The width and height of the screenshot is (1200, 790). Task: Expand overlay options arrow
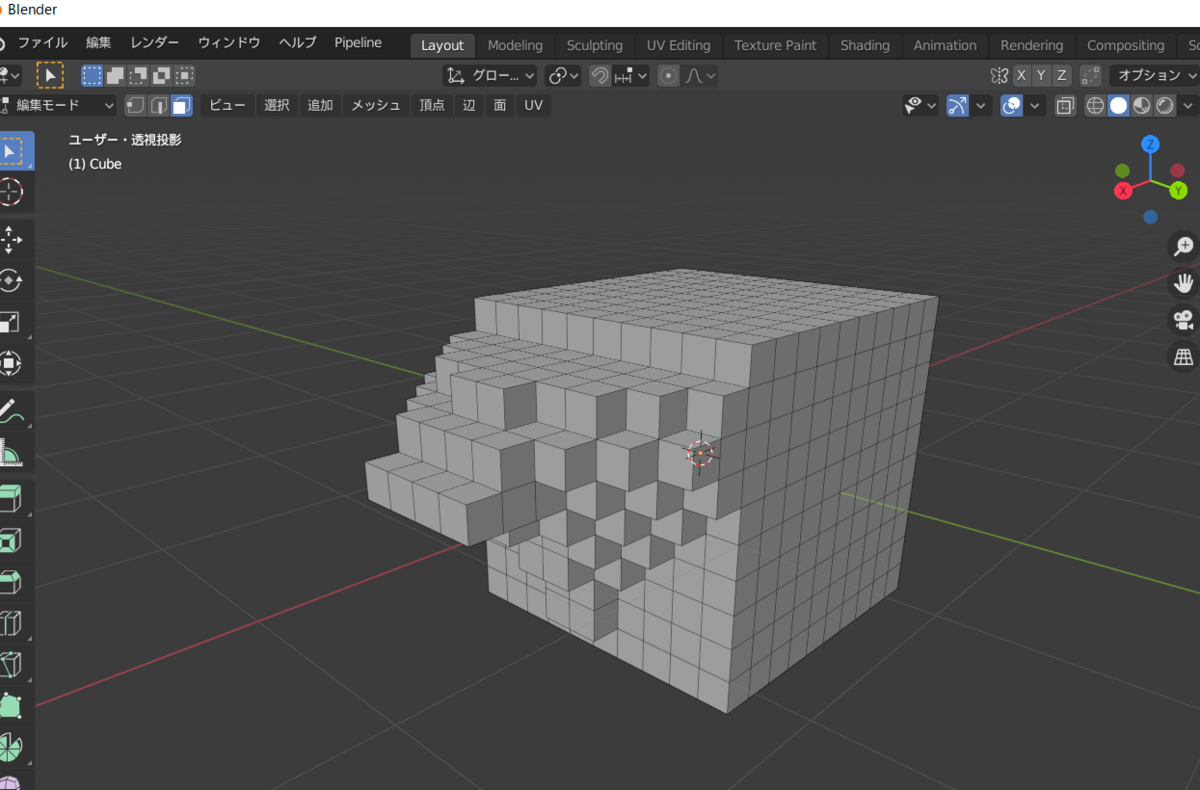[1036, 105]
